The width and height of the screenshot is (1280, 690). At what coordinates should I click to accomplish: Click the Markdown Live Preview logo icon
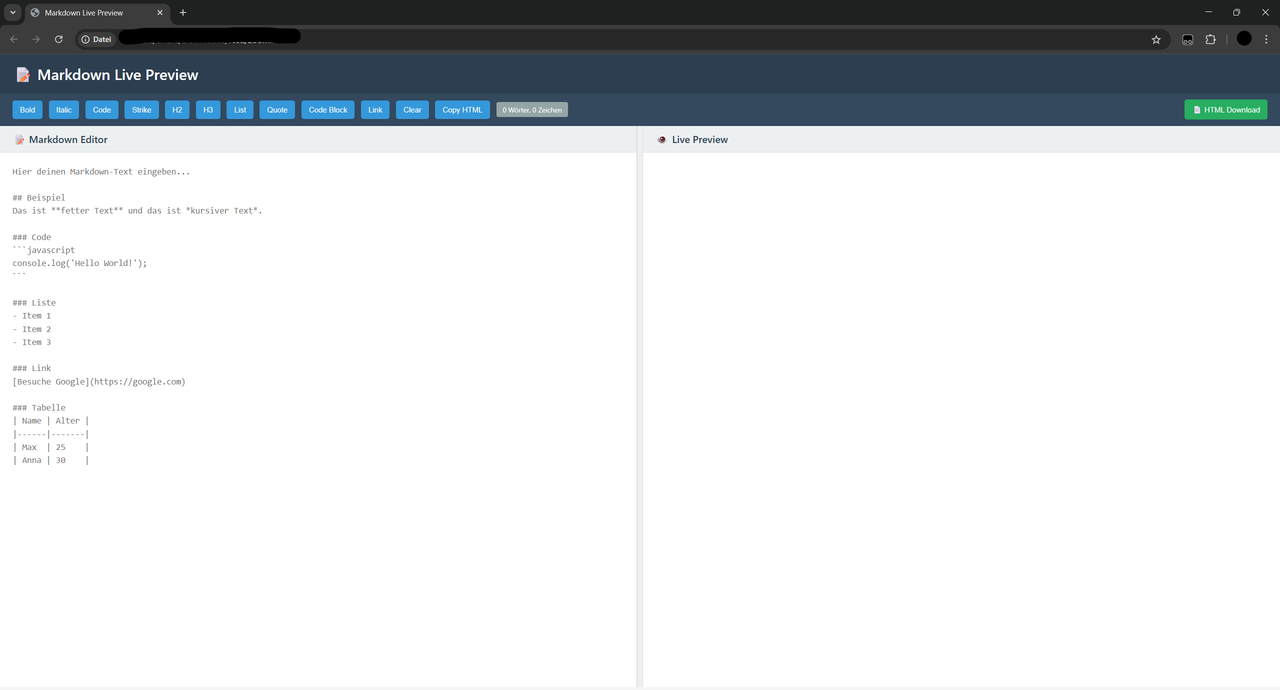[23, 75]
